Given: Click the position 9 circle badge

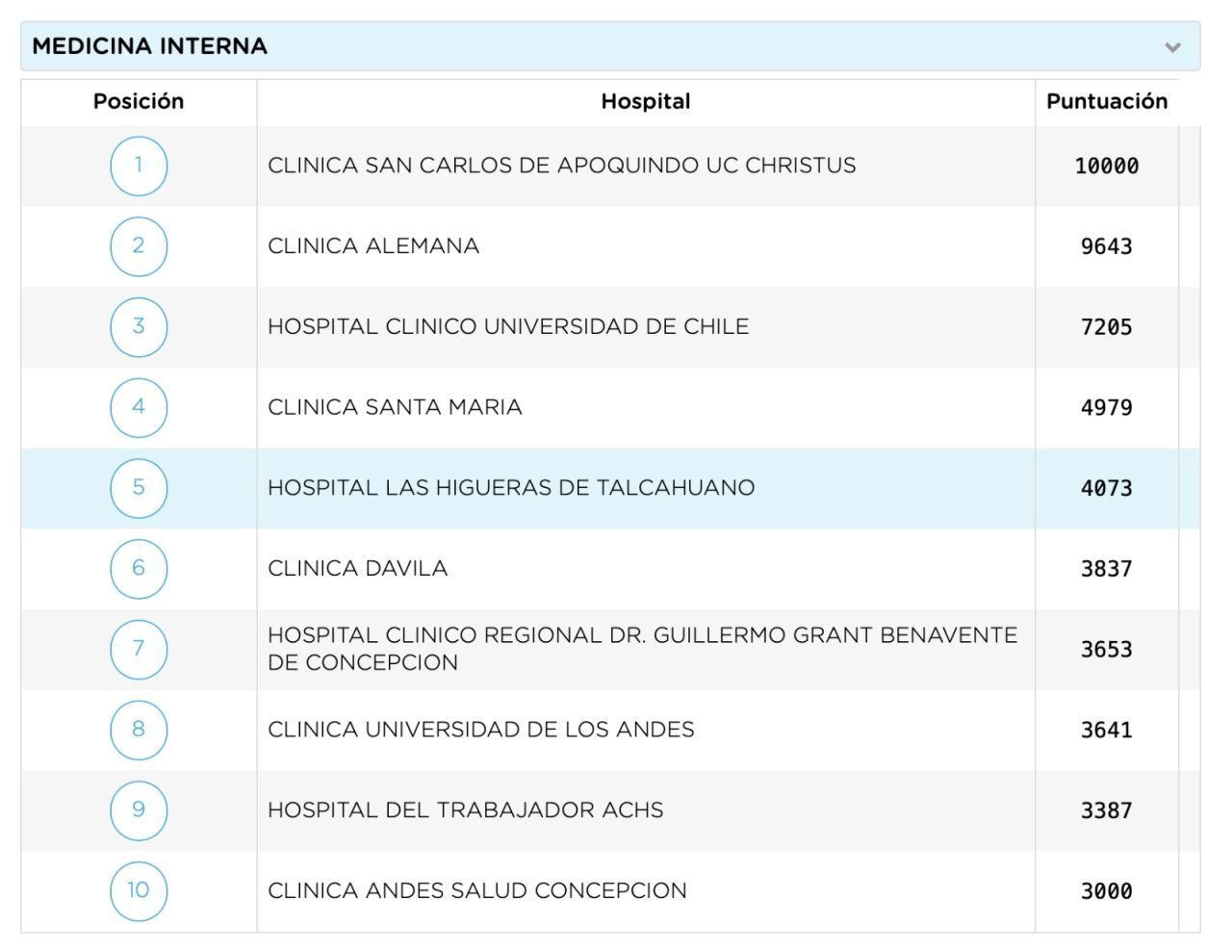Looking at the screenshot, I should [139, 810].
